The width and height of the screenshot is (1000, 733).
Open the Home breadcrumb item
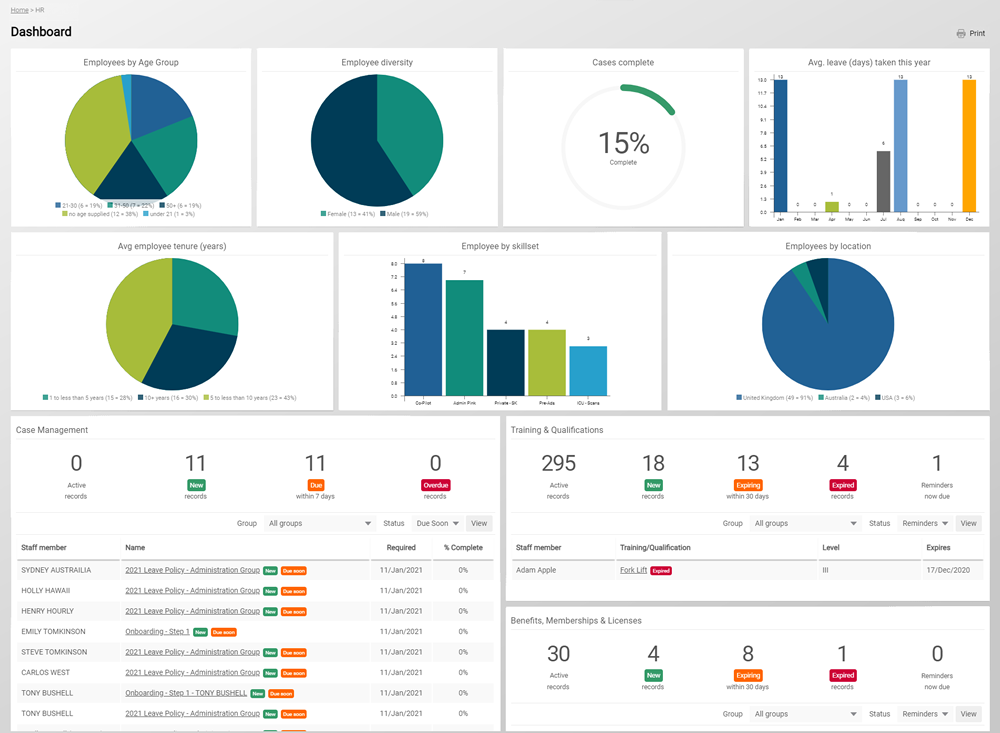[x=19, y=10]
